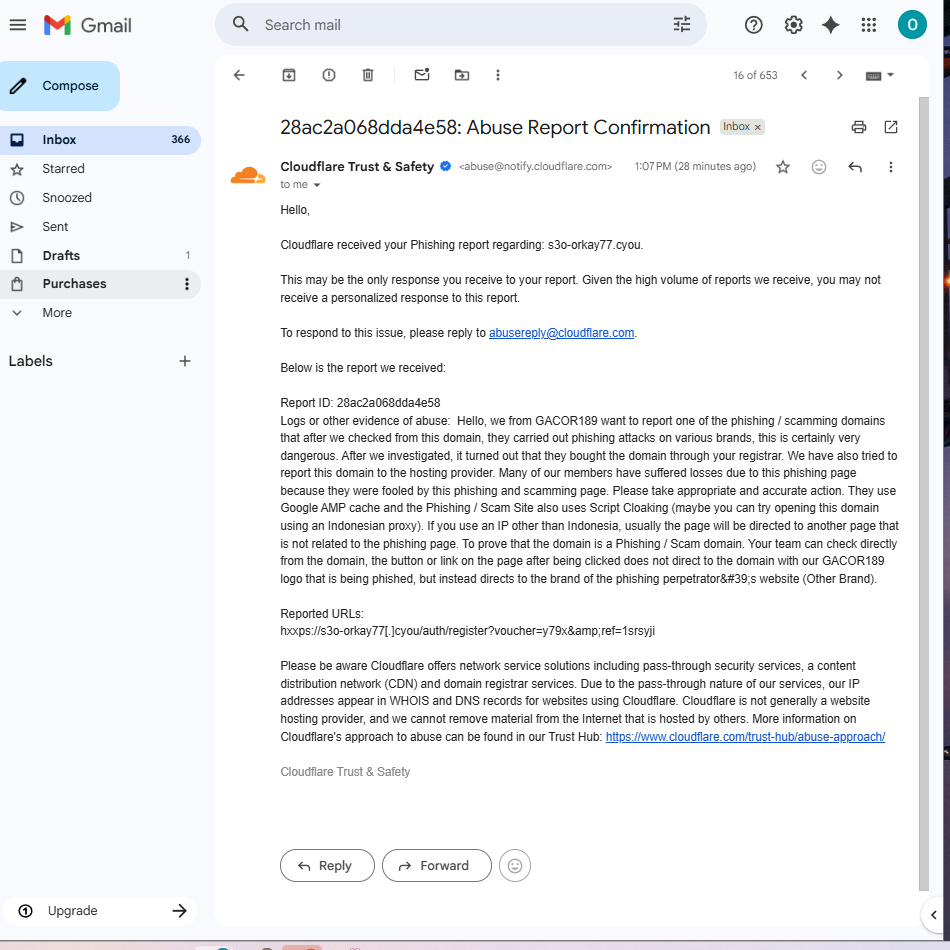The image size is (950, 950).
Task: Remove the Inbox label with x
Action: pyautogui.click(x=757, y=127)
